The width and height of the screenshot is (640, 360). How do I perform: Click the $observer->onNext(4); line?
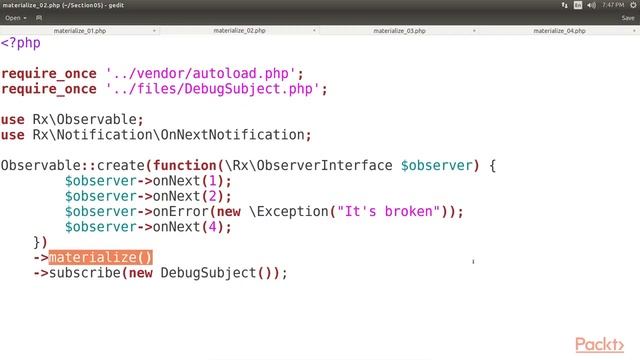[x=148, y=227]
